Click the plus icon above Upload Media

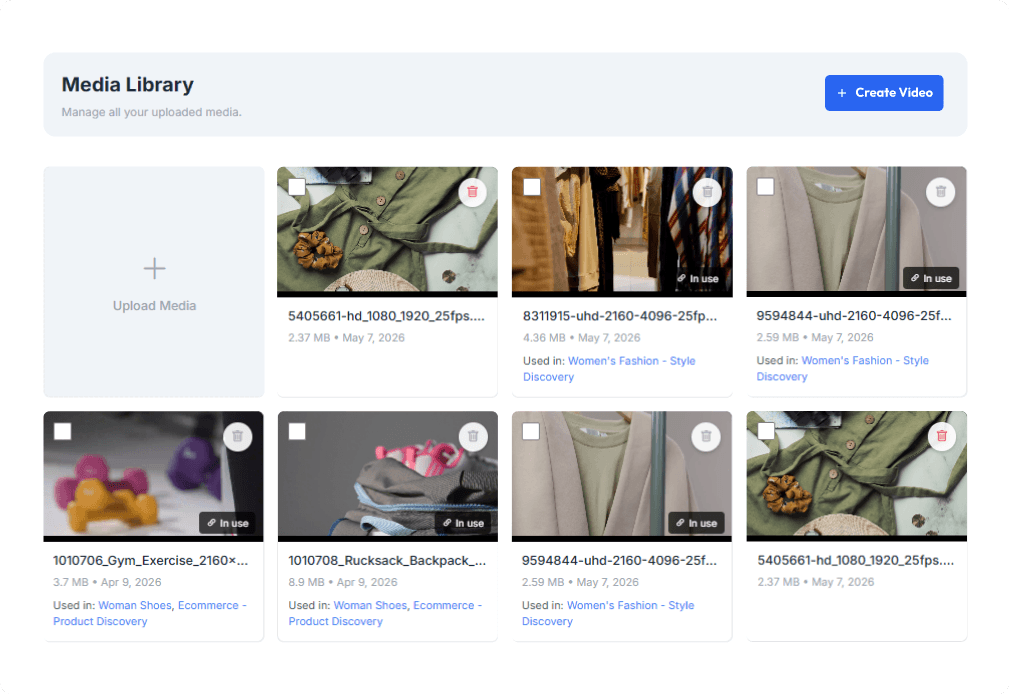[x=154, y=268]
